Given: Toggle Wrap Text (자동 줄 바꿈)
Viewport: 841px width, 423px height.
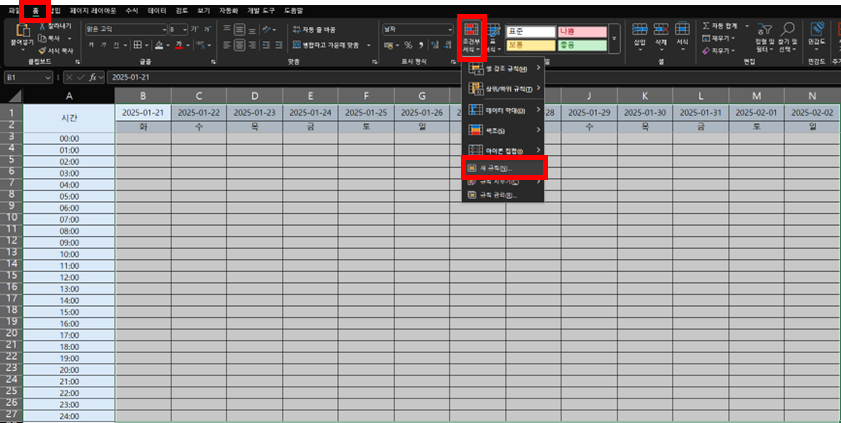Looking at the screenshot, I should [314, 29].
